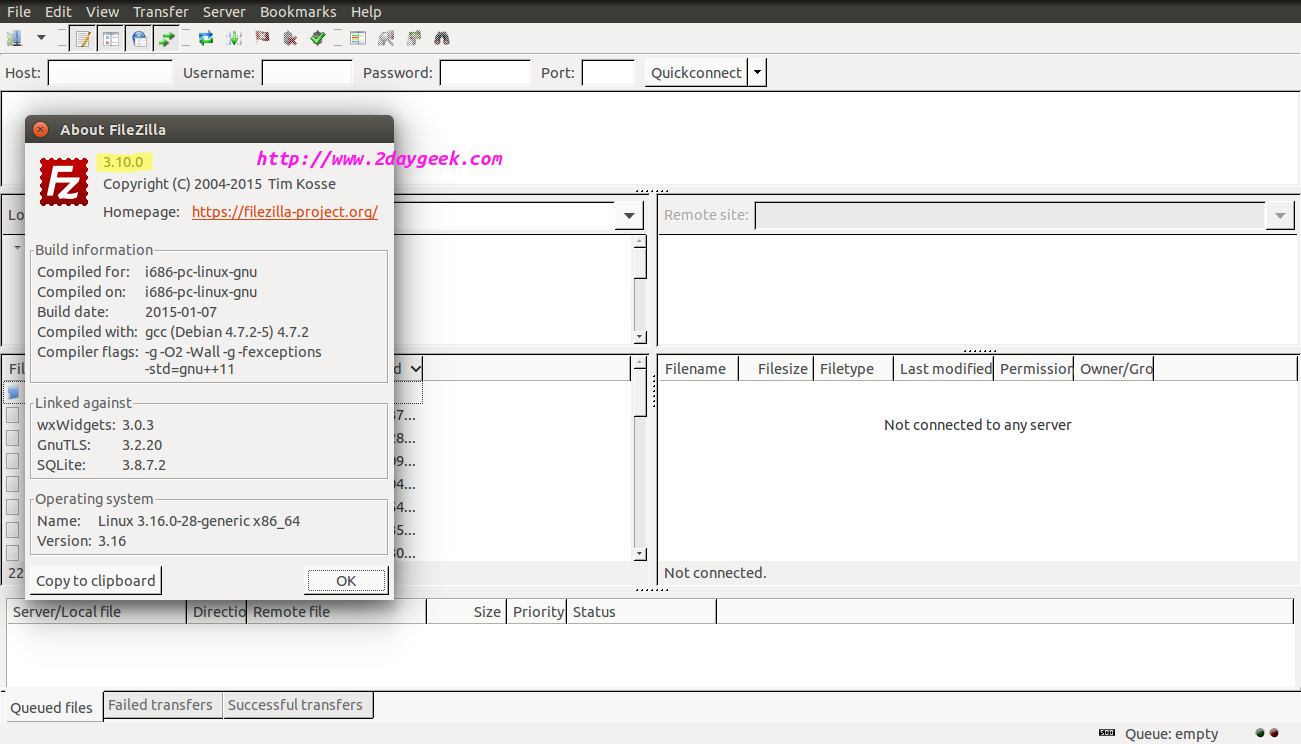Image resolution: width=1301 pixels, height=744 pixels.
Task: Collapse the local directory tree root node
Action: [17, 247]
